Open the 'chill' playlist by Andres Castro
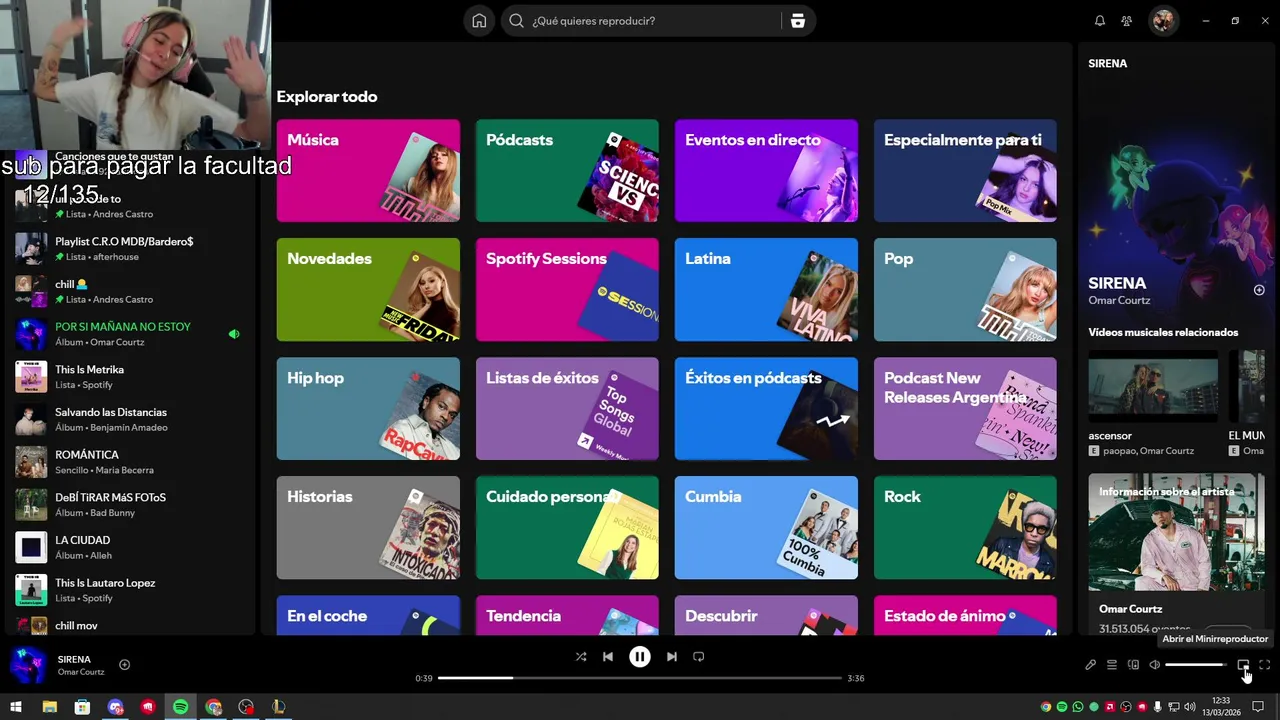1280x720 pixels. pos(130,292)
